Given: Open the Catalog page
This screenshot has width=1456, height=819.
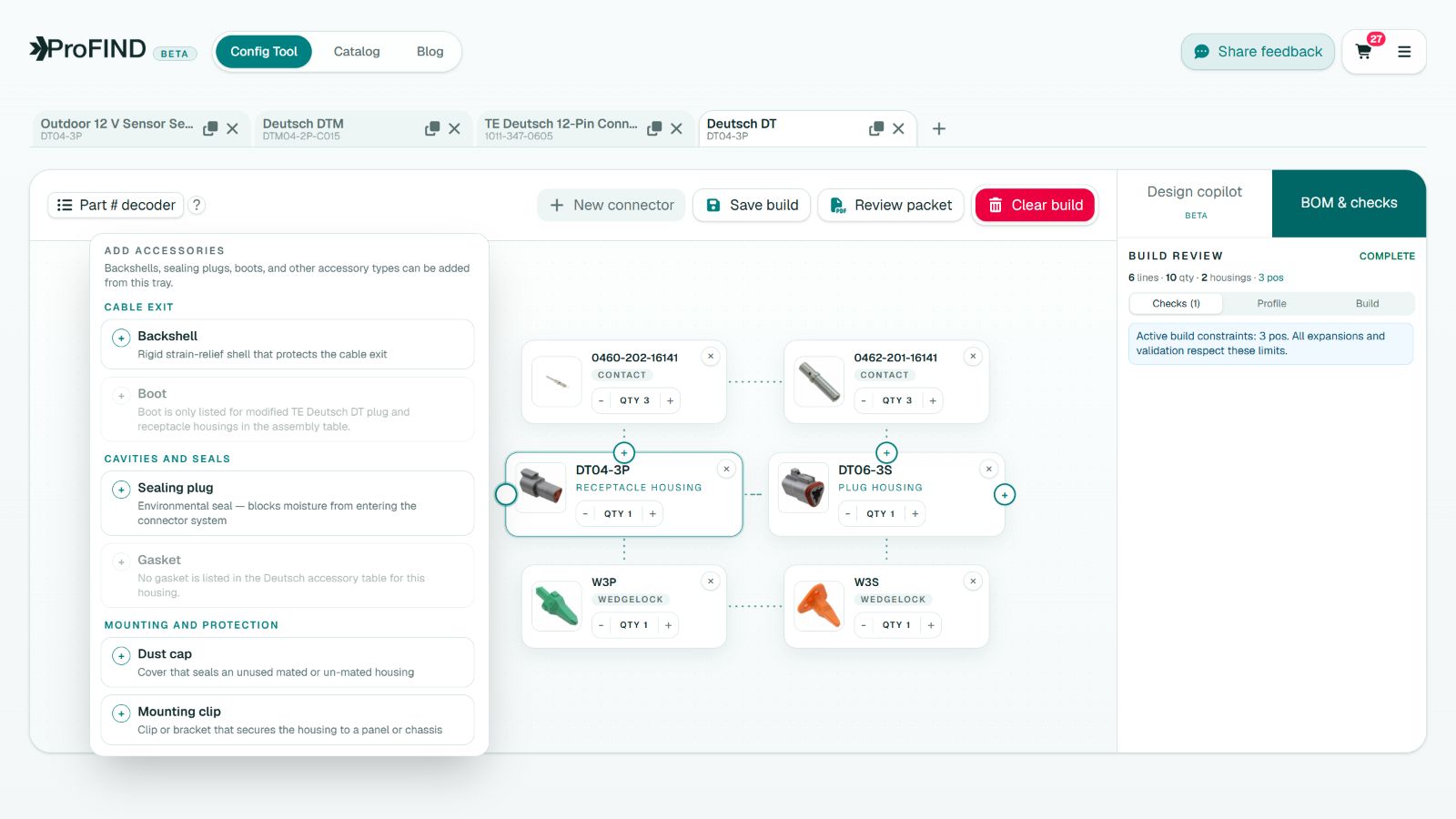Looking at the screenshot, I should 357,52.
